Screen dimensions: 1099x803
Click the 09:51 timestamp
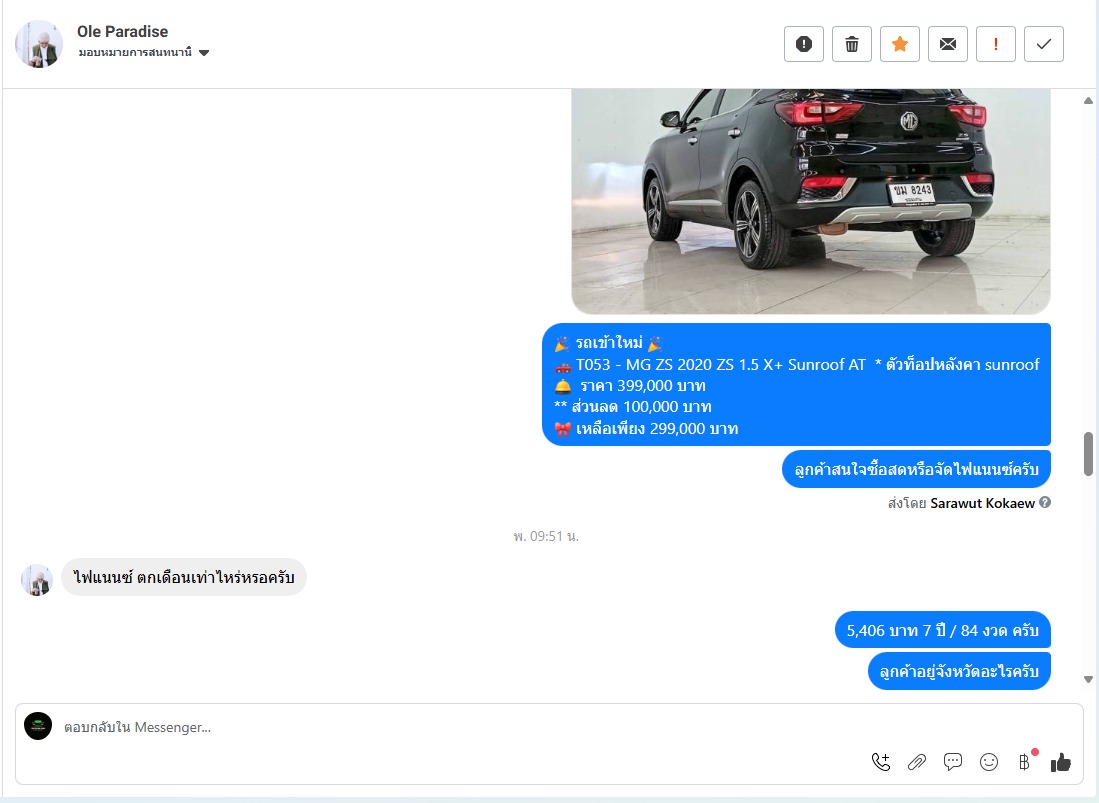[546, 536]
